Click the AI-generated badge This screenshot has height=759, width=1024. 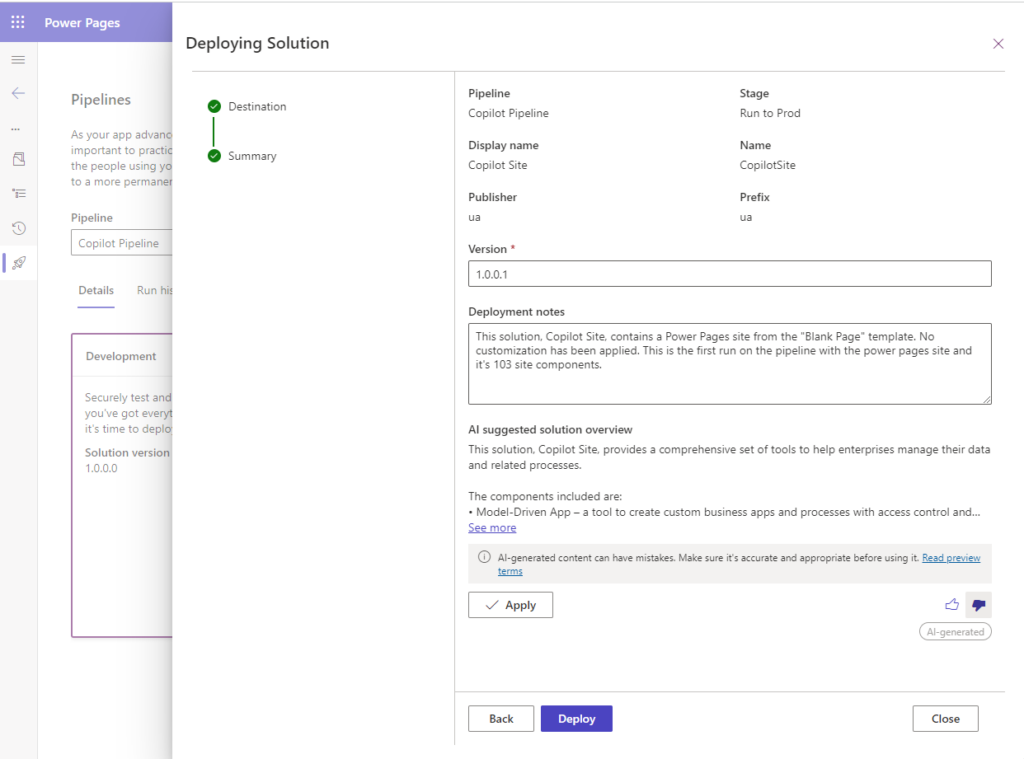[x=955, y=632]
